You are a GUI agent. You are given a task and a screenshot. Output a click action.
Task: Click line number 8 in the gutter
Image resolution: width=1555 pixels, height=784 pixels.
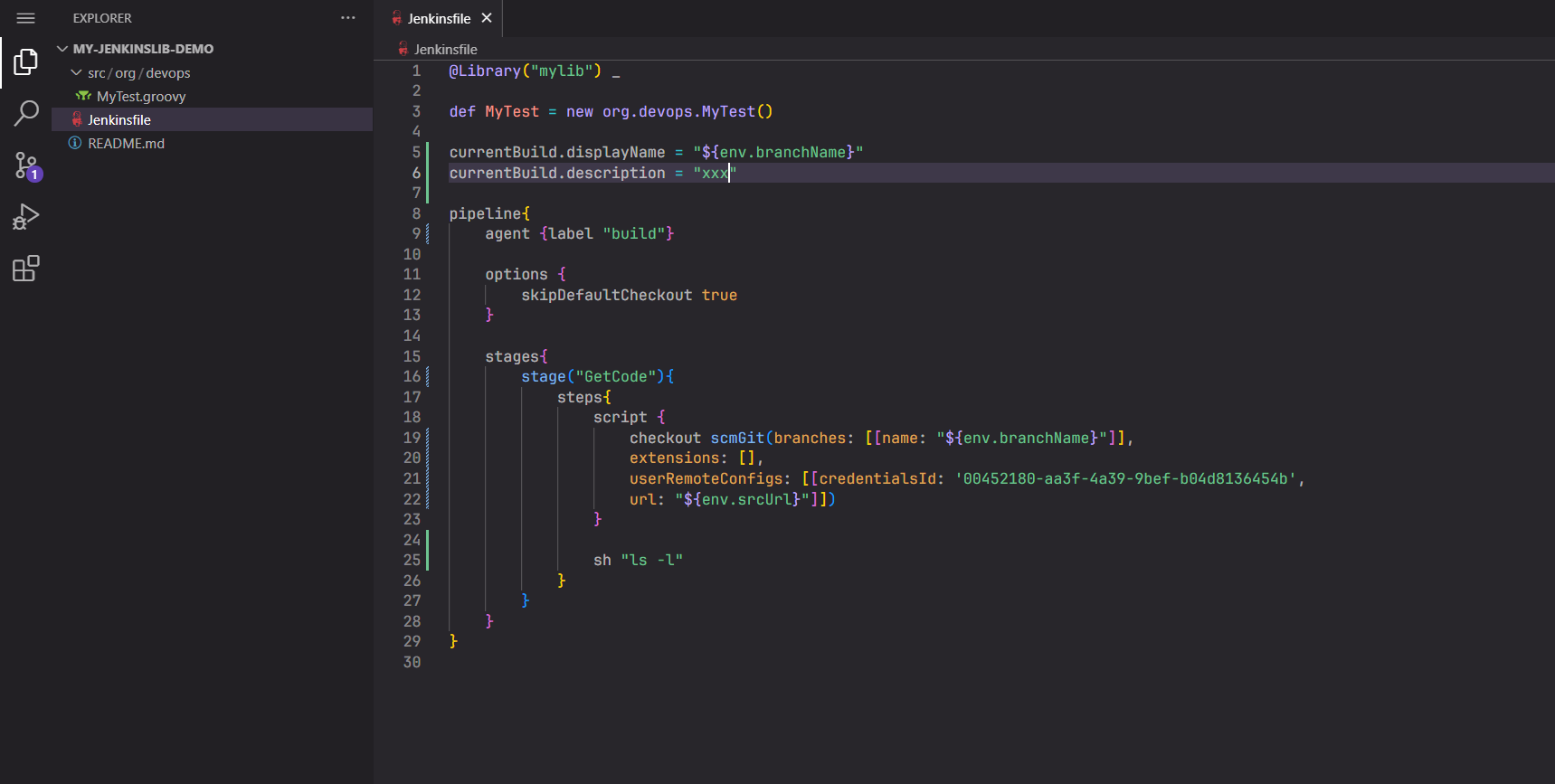416,213
